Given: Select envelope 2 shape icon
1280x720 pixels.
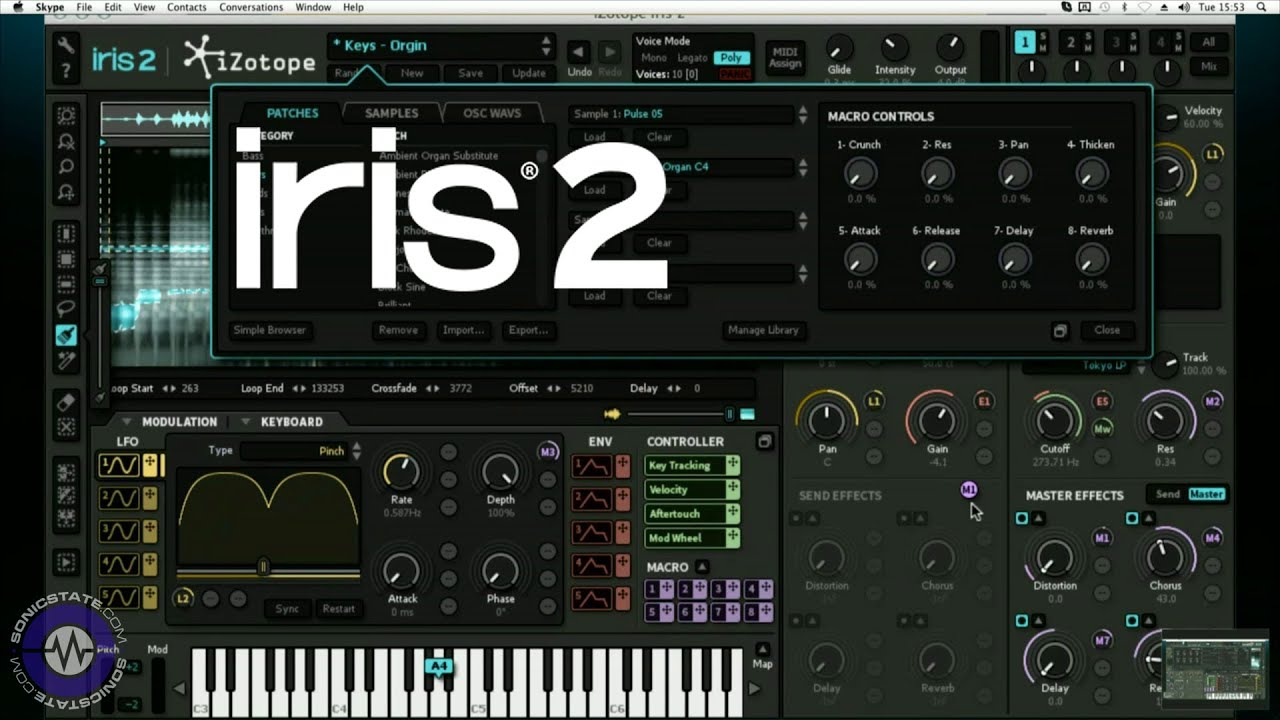Looking at the screenshot, I should 591,499.
